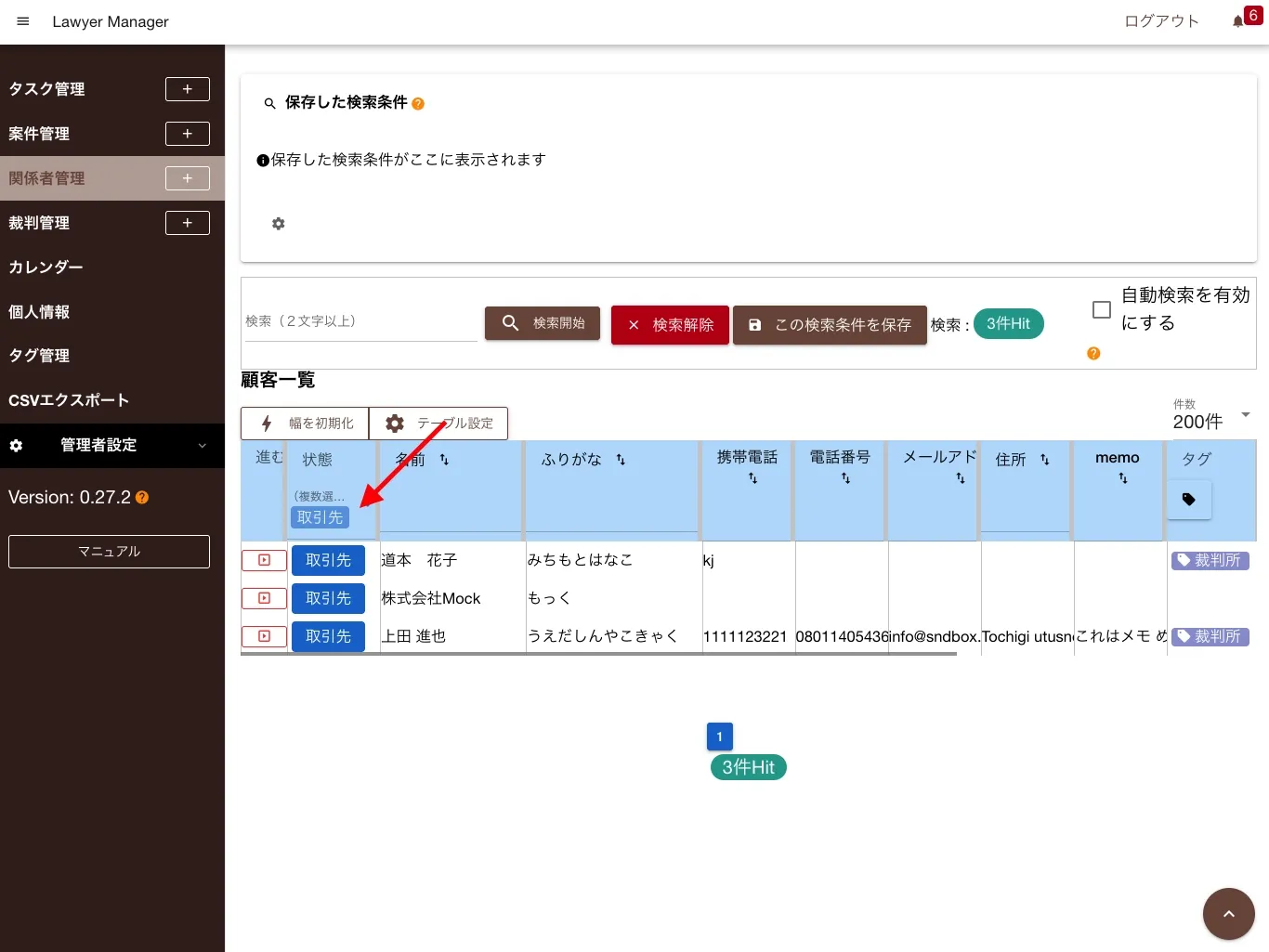The height and width of the screenshot is (952, 1269).
Task: Go to タスク管理 in sidebar
Action: pos(46,89)
